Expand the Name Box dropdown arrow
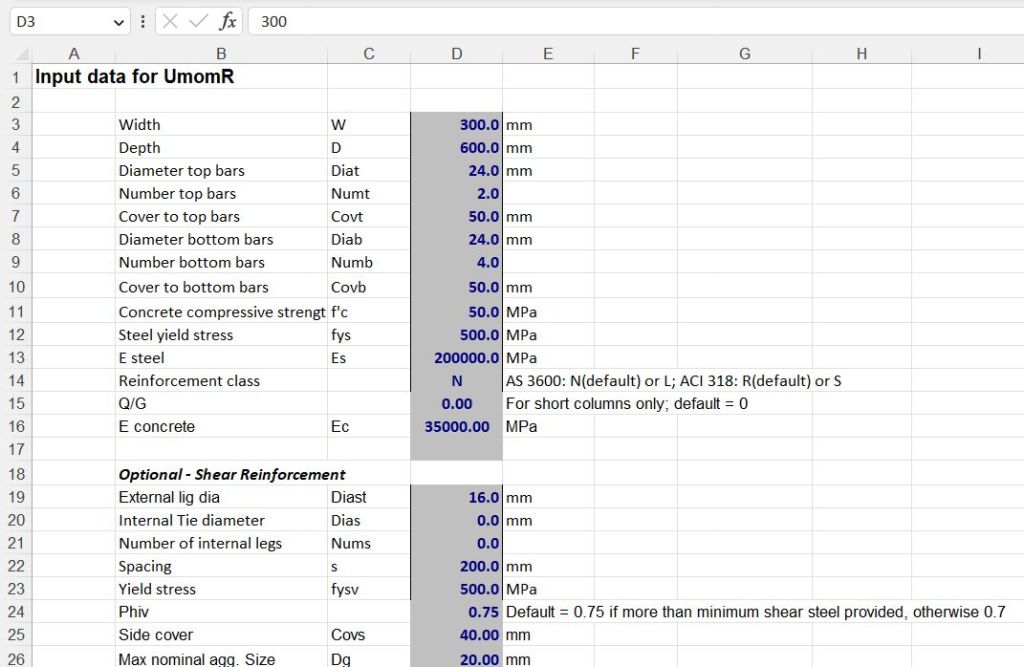The height and width of the screenshot is (667, 1024). pyautogui.click(x=120, y=21)
